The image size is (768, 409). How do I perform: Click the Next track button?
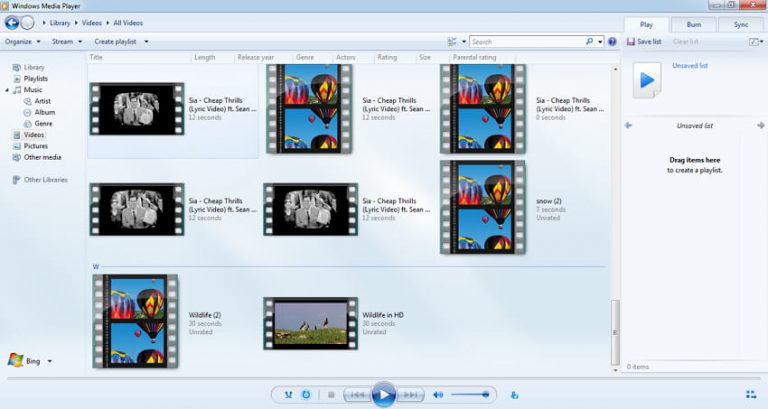click(410, 395)
